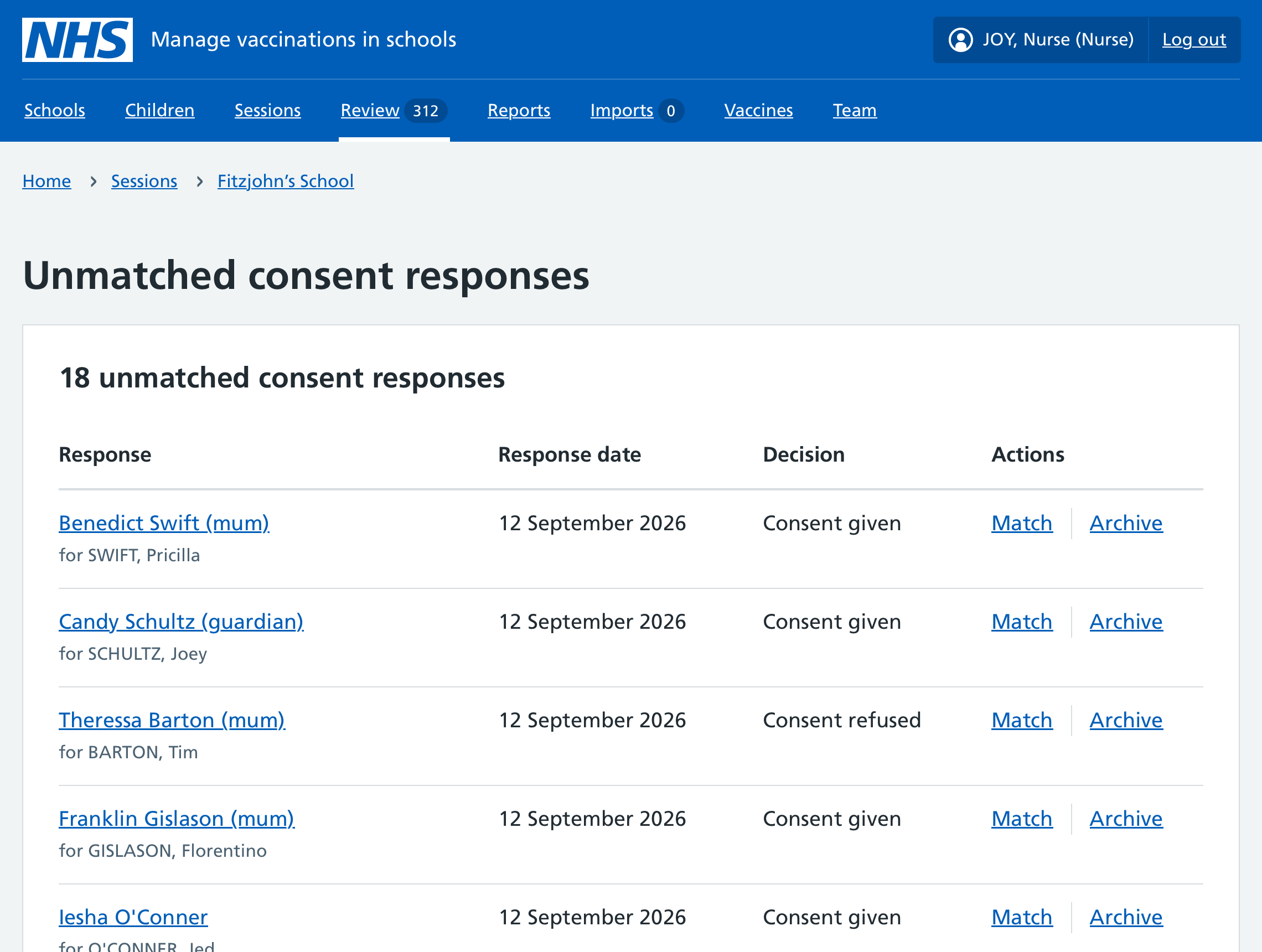This screenshot has width=1262, height=952.
Task: Click the 'Response date' column header
Action: [570, 454]
